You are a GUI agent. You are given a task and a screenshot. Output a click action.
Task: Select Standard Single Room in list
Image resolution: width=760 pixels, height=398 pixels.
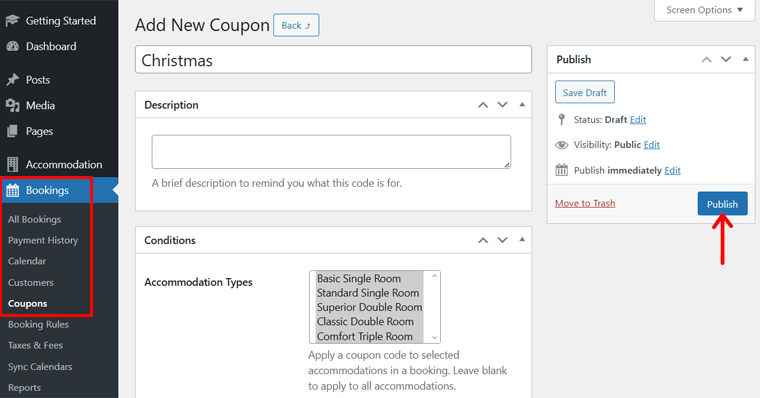[369, 293]
